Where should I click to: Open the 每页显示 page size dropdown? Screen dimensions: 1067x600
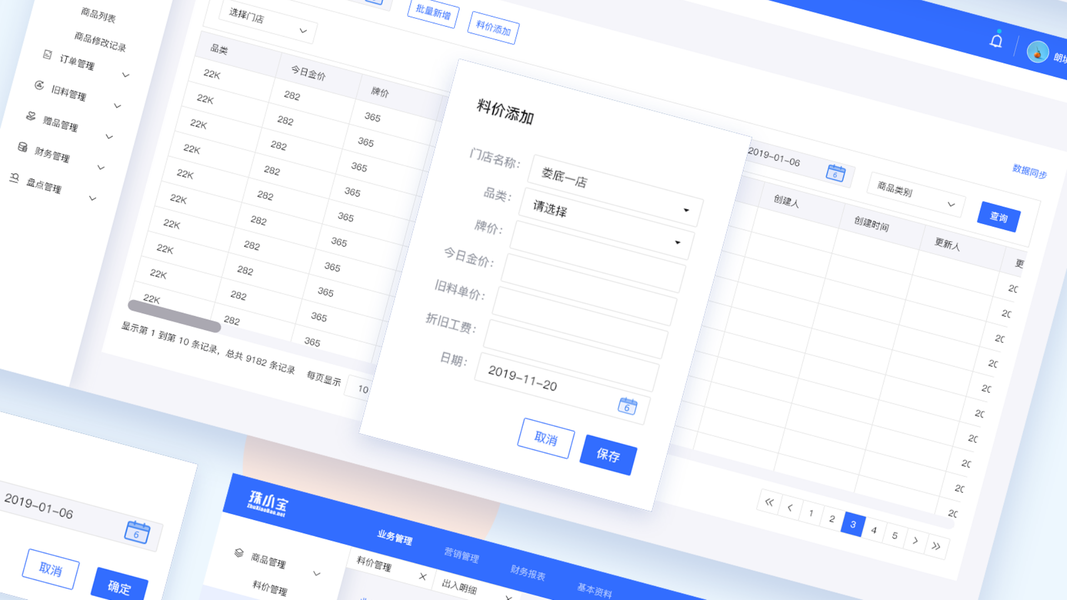[359, 388]
